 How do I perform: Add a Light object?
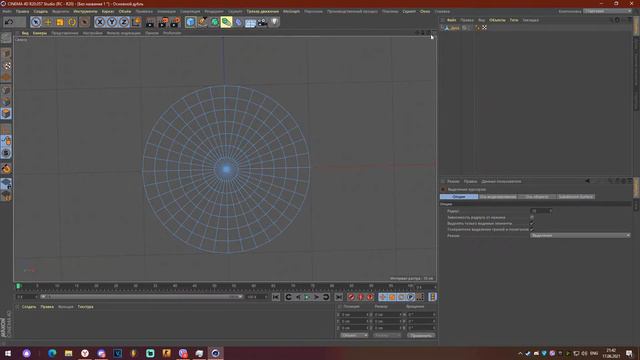point(274,22)
